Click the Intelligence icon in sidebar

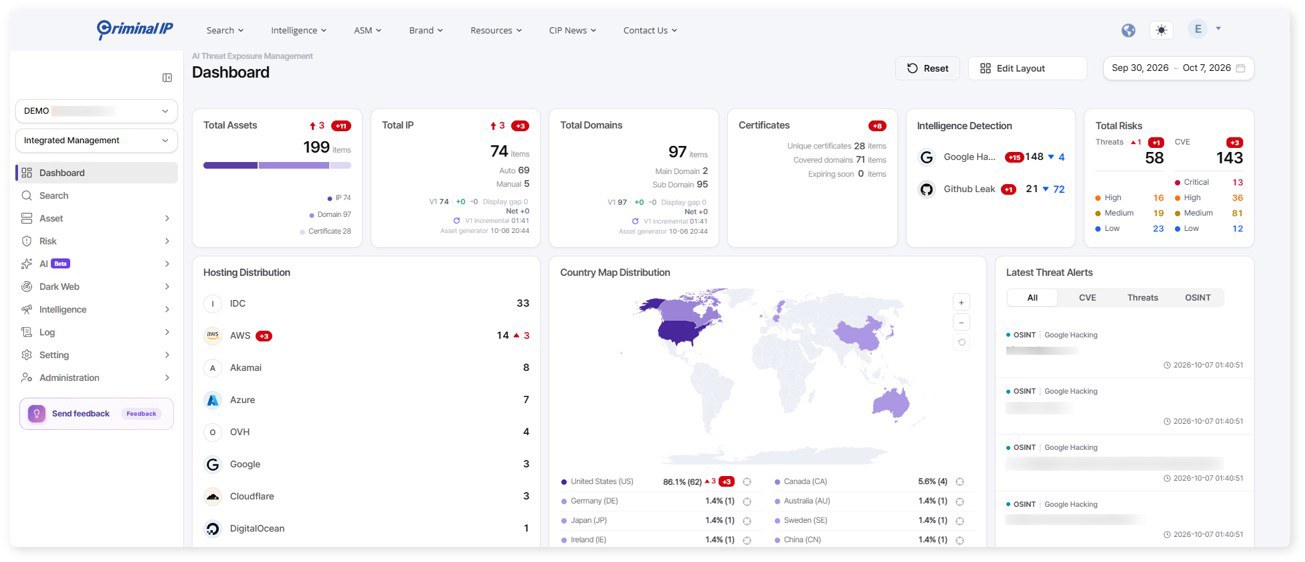(27, 310)
